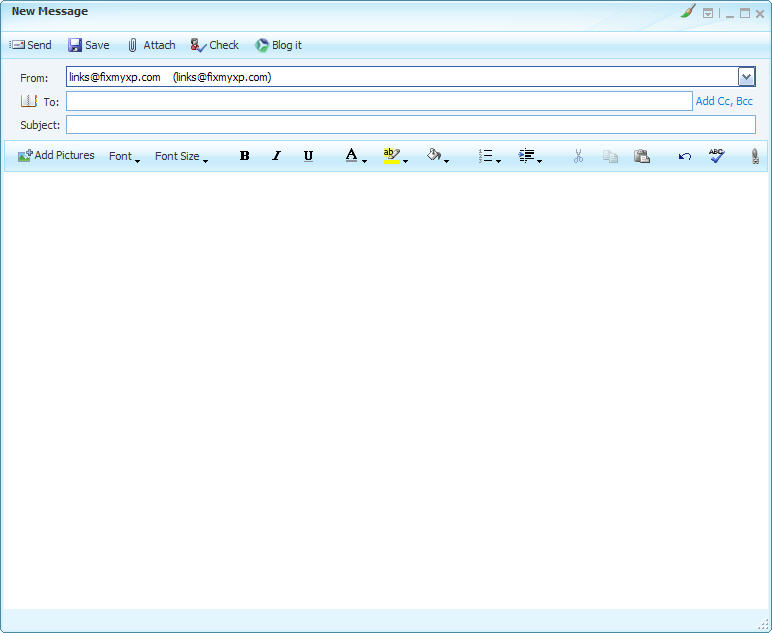This screenshot has height=633, width=772.
Task: Undo last action with the arrow icon
Action: click(x=684, y=157)
